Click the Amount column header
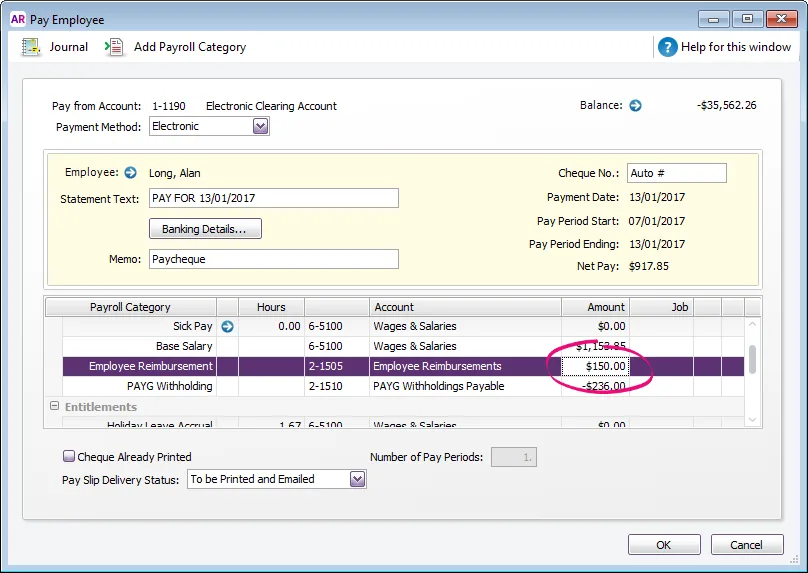Viewport: 808px width, 573px height. tap(596, 307)
